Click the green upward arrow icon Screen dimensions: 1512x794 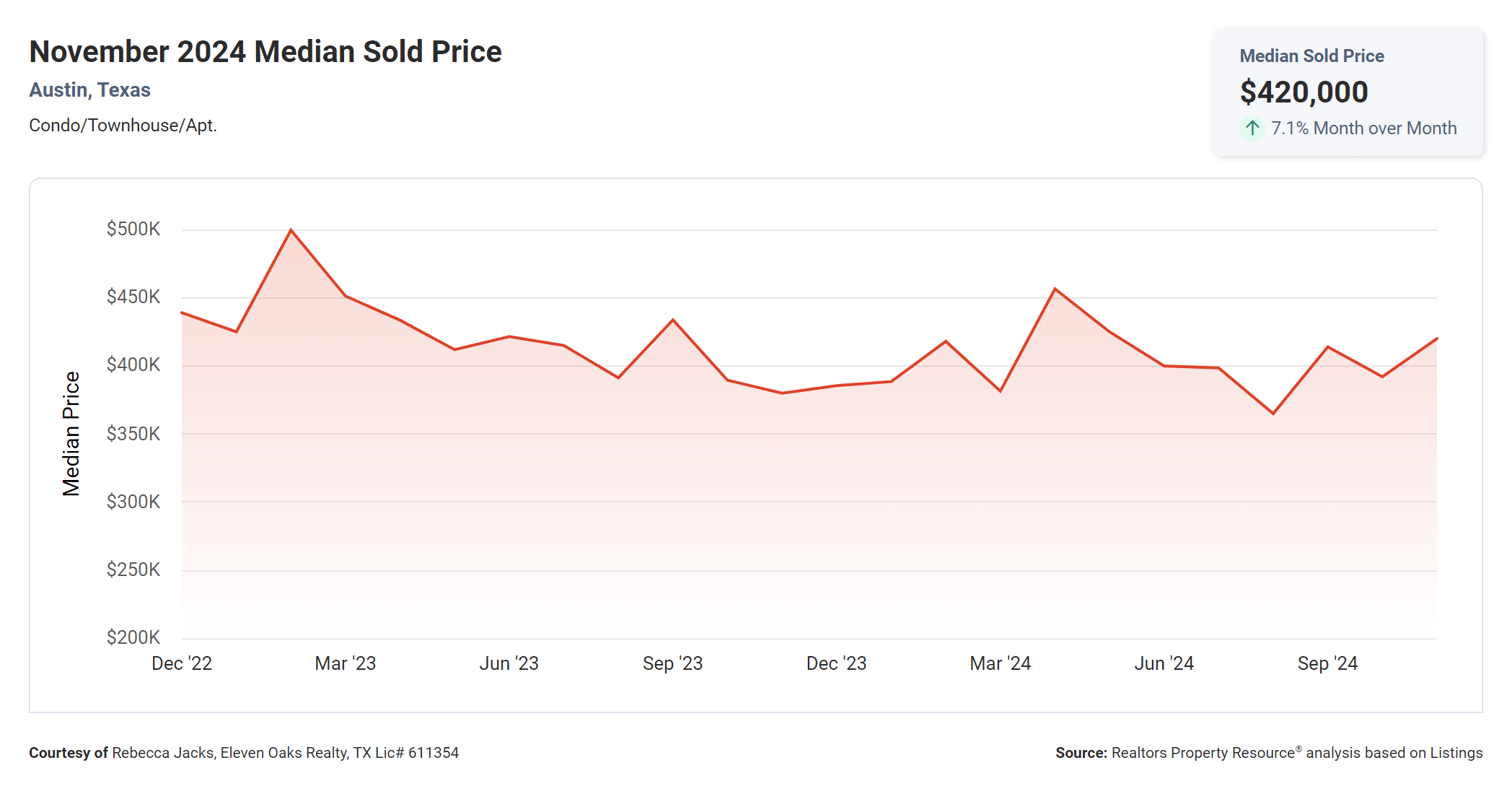click(x=1252, y=128)
